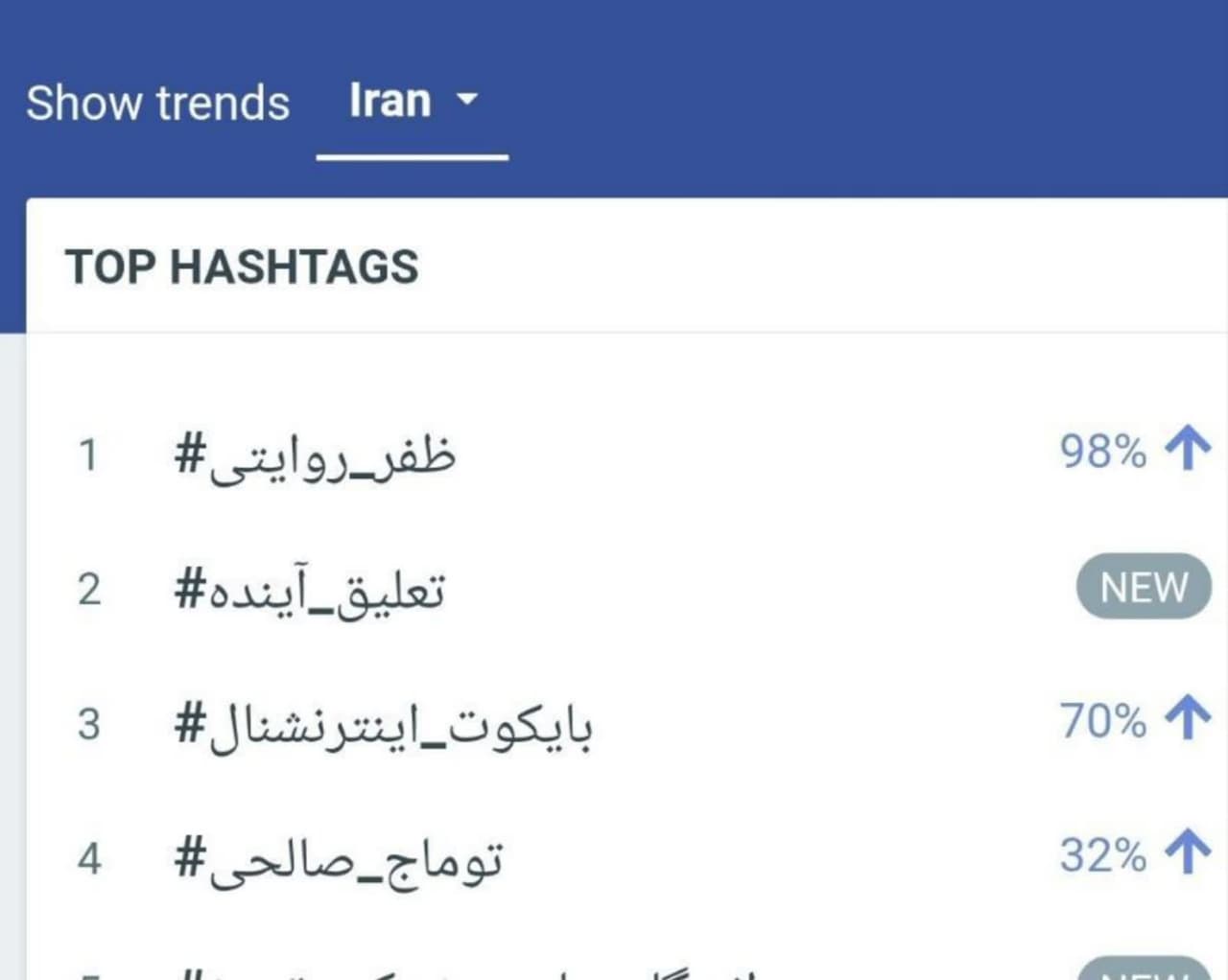Click the arrow icon for #توماج_صالحی
Screen dimensions: 1228x980
coord(1188,853)
